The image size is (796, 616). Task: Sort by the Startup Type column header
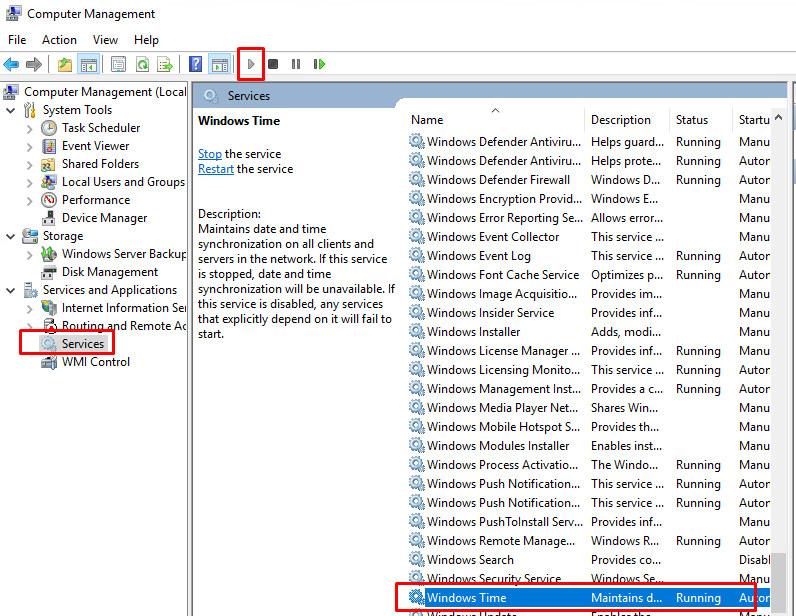tap(754, 120)
